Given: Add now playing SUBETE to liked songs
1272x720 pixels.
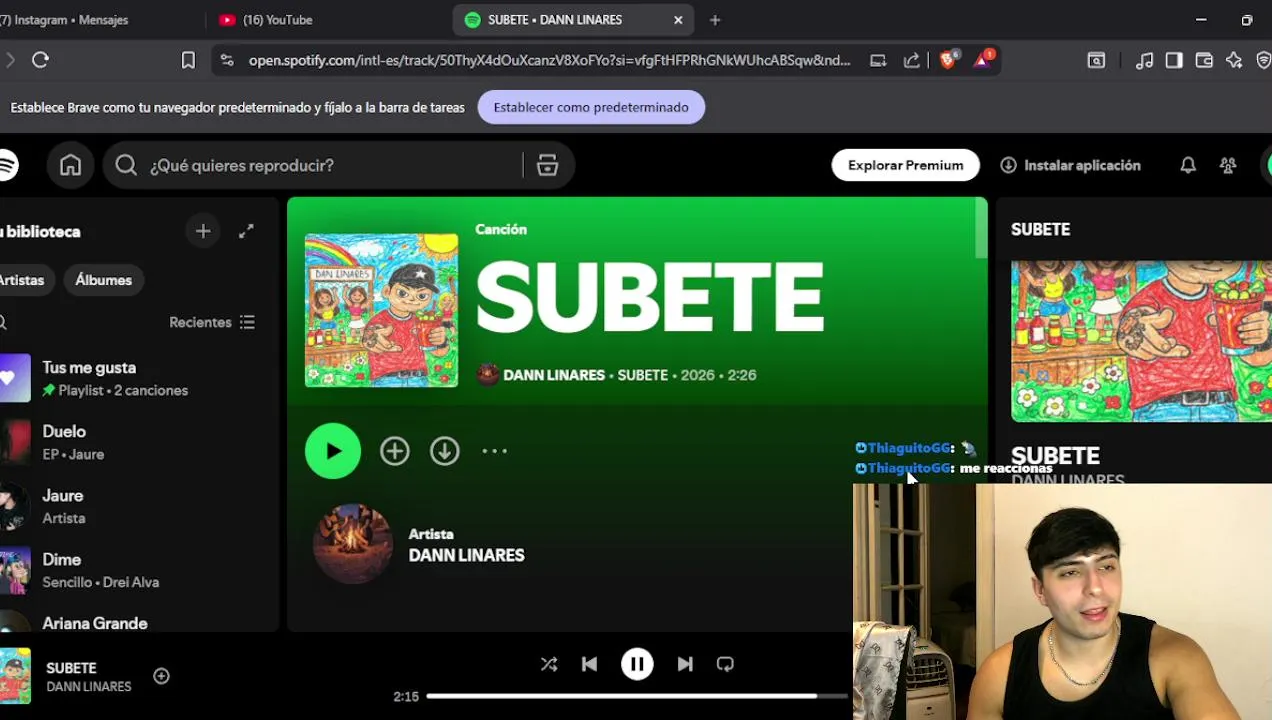Looking at the screenshot, I should pos(161,676).
